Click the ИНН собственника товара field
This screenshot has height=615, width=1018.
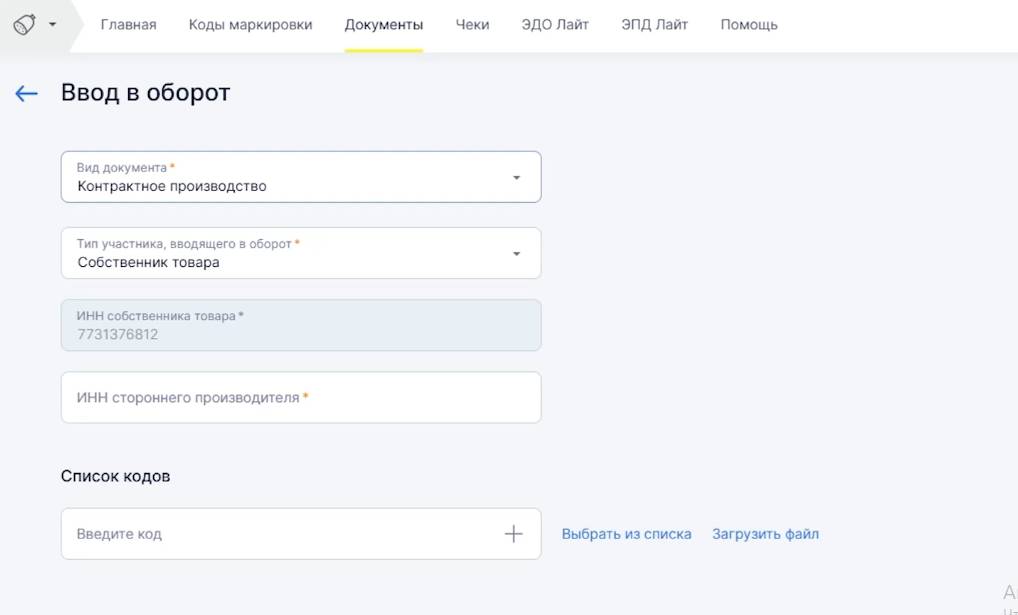301,325
